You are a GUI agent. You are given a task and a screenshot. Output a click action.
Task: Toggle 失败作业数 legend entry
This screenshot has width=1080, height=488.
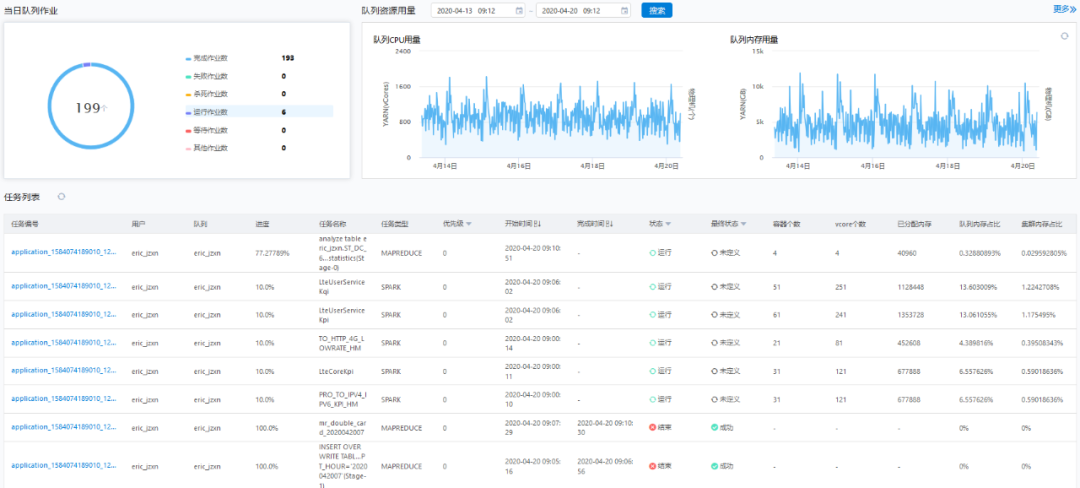(207, 76)
